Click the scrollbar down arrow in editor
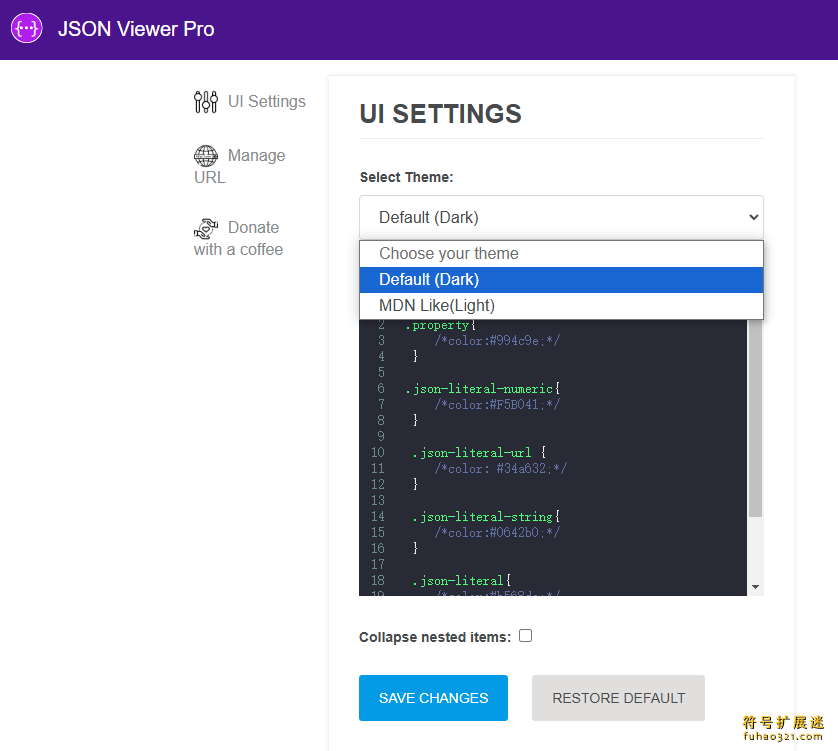Screen dimensions: 838x751 pos(755,587)
